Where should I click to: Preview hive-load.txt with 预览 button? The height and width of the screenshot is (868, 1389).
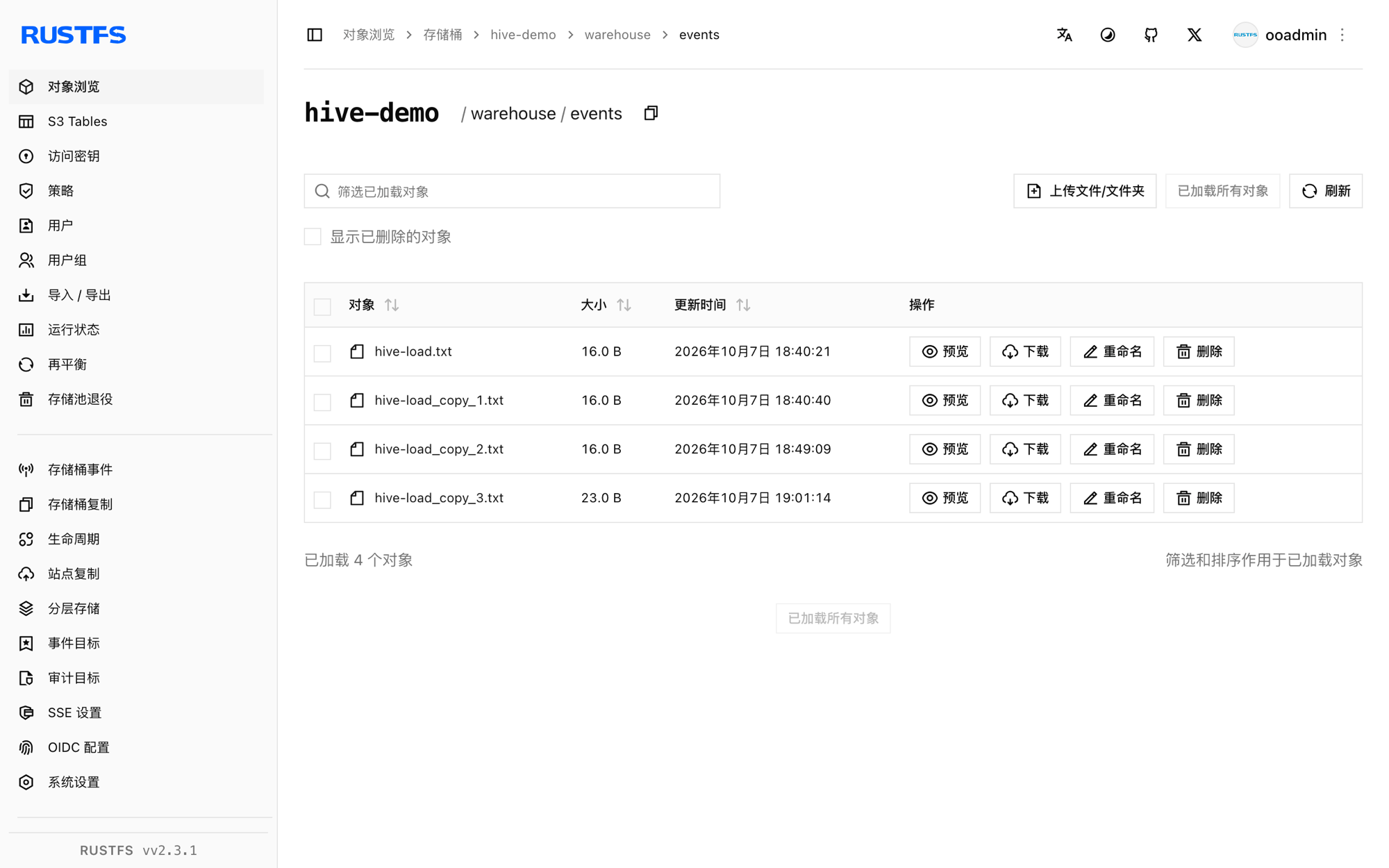pos(945,351)
